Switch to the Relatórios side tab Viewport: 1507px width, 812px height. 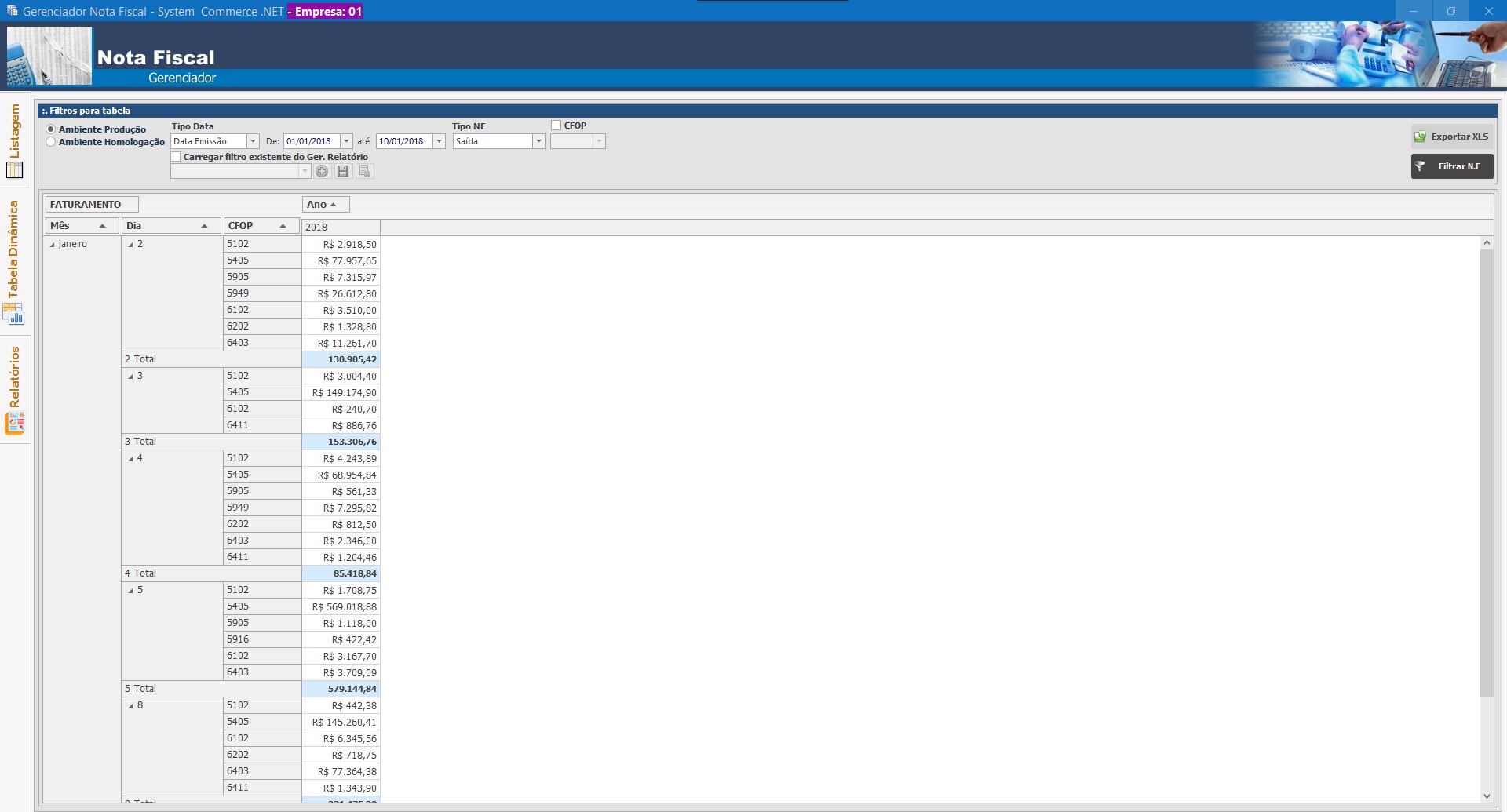point(14,377)
